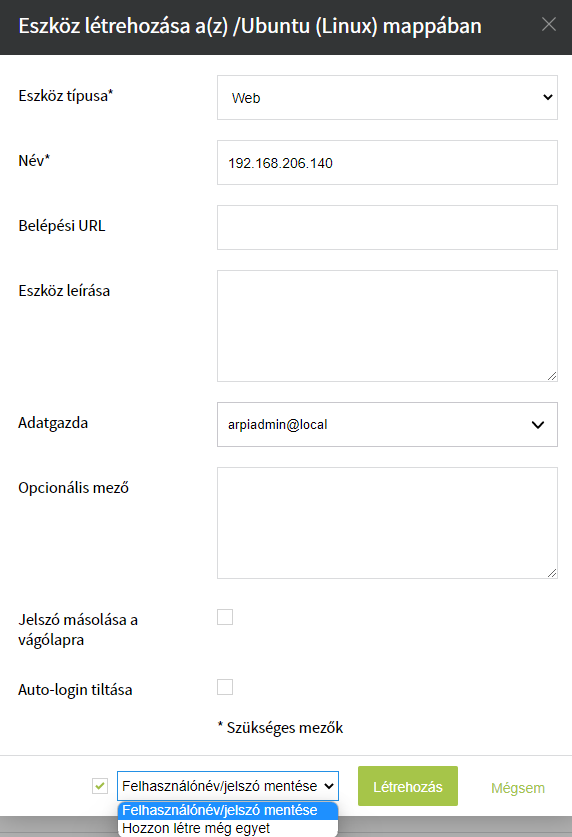The width and height of the screenshot is (572, 837).
Task: Click the dropdown arrow on the Eszköz típusa select
Action: point(547,97)
